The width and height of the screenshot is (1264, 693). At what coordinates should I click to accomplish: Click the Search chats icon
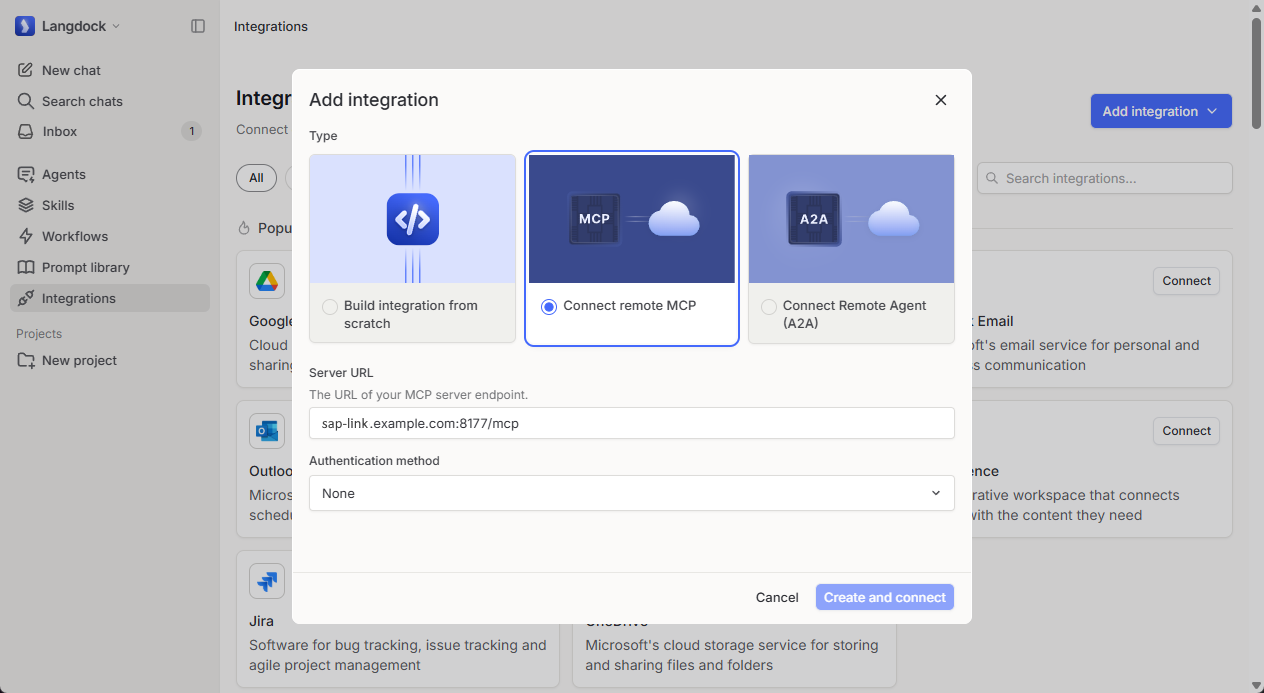29,101
